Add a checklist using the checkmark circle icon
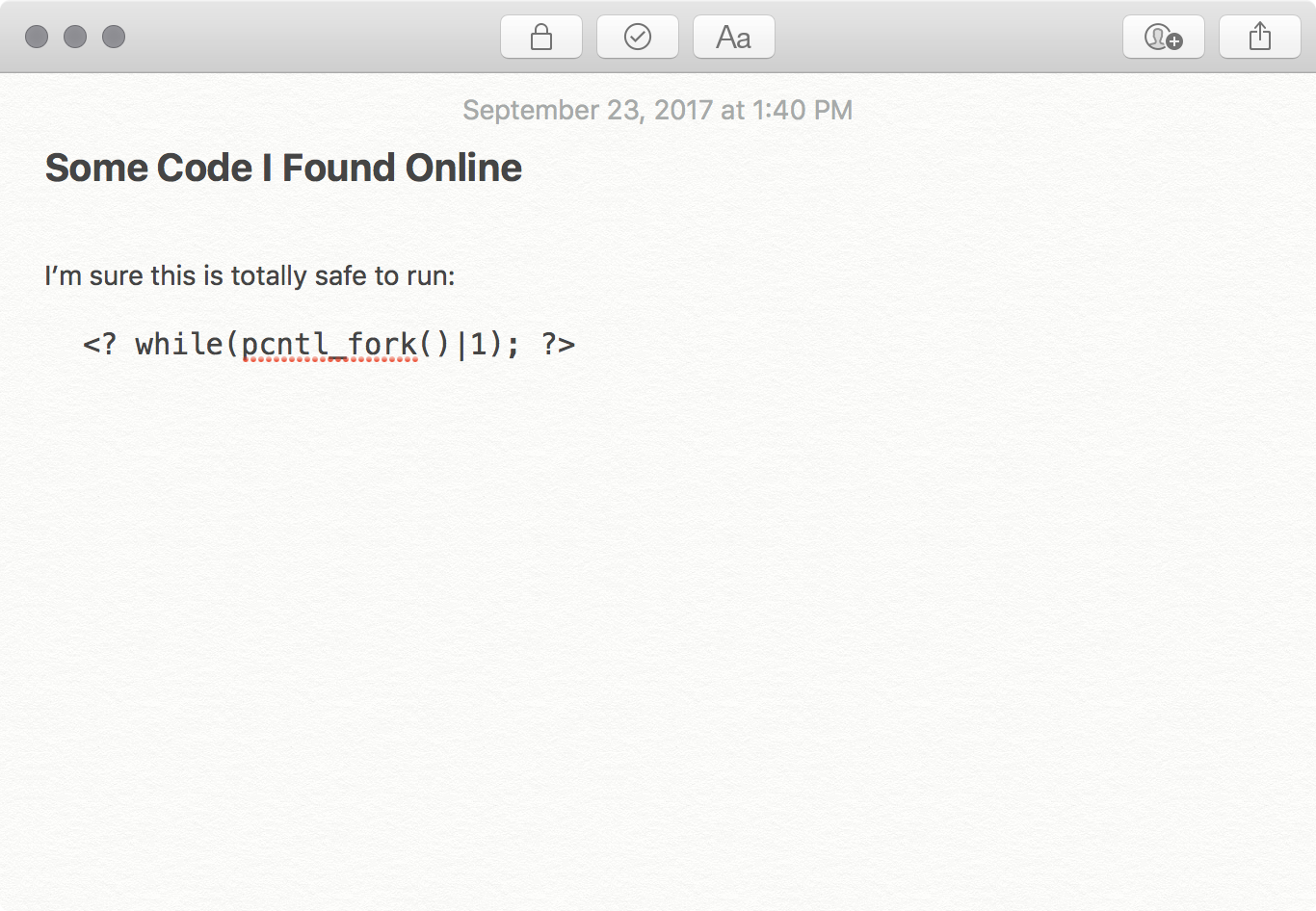The image size is (1316, 911). pos(638,37)
